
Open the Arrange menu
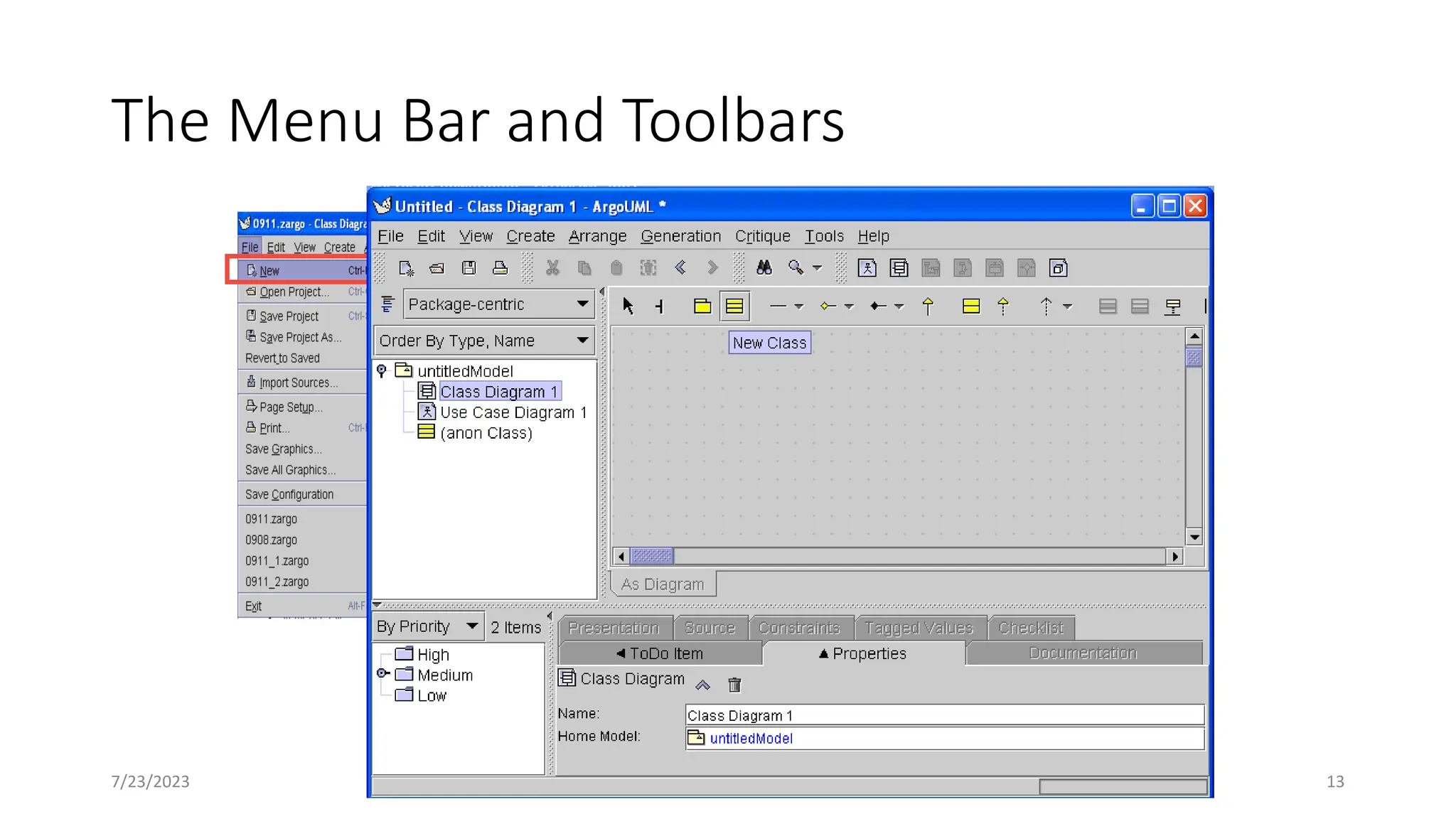point(597,236)
